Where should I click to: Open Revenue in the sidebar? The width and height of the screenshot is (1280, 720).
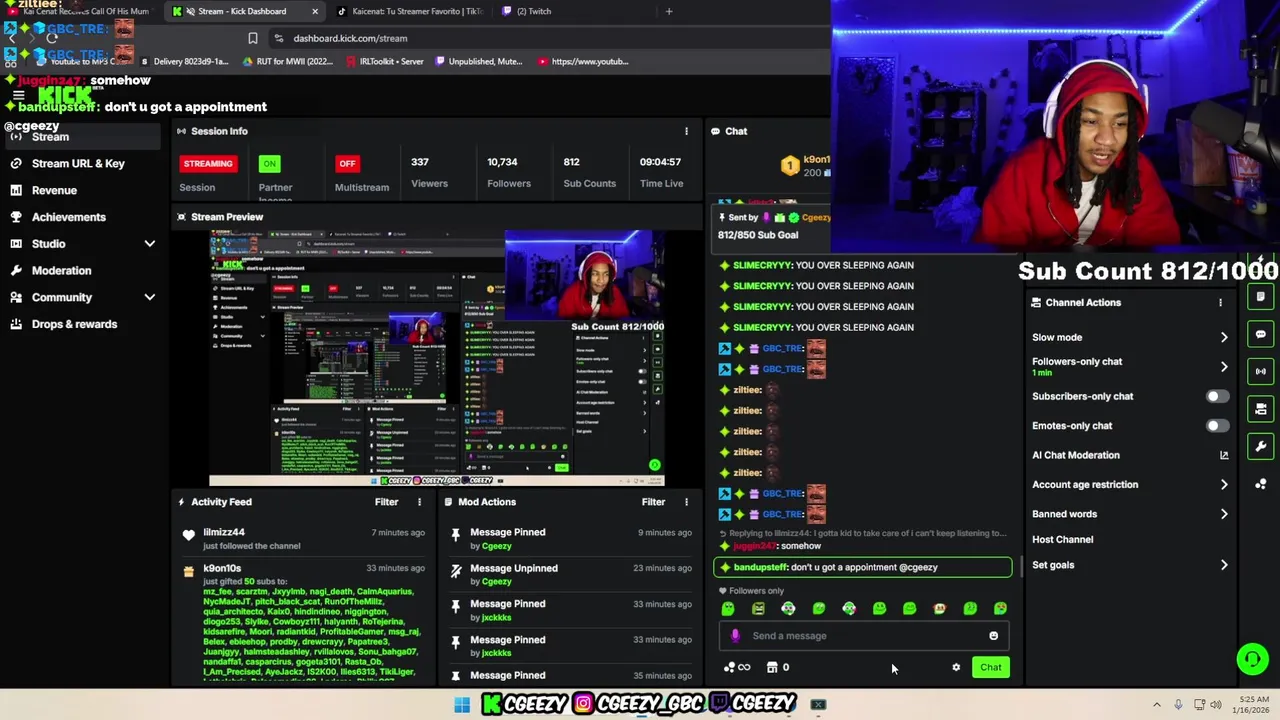click(x=54, y=190)
